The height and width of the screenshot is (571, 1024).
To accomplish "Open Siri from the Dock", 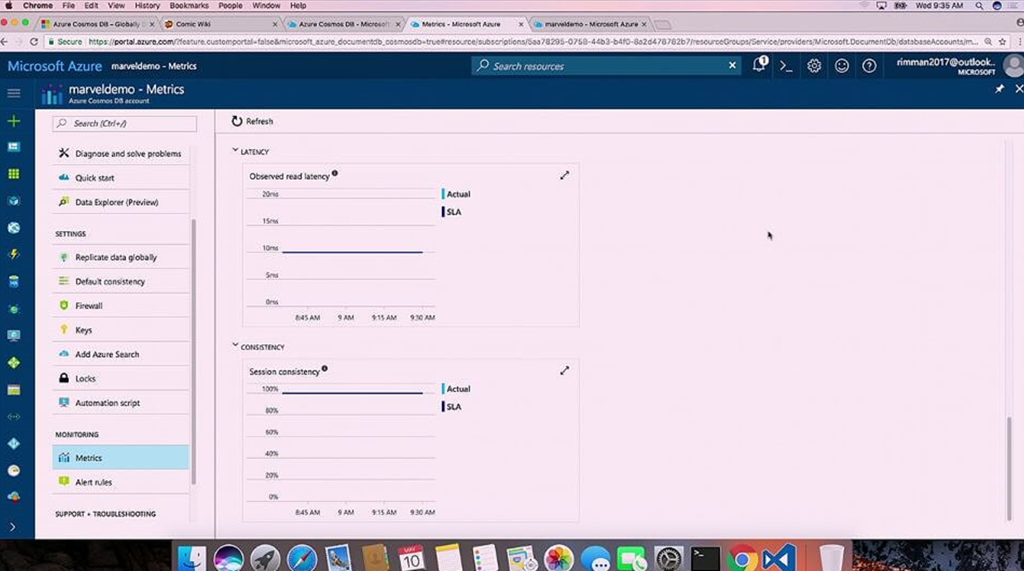I will tap(228, 559).
